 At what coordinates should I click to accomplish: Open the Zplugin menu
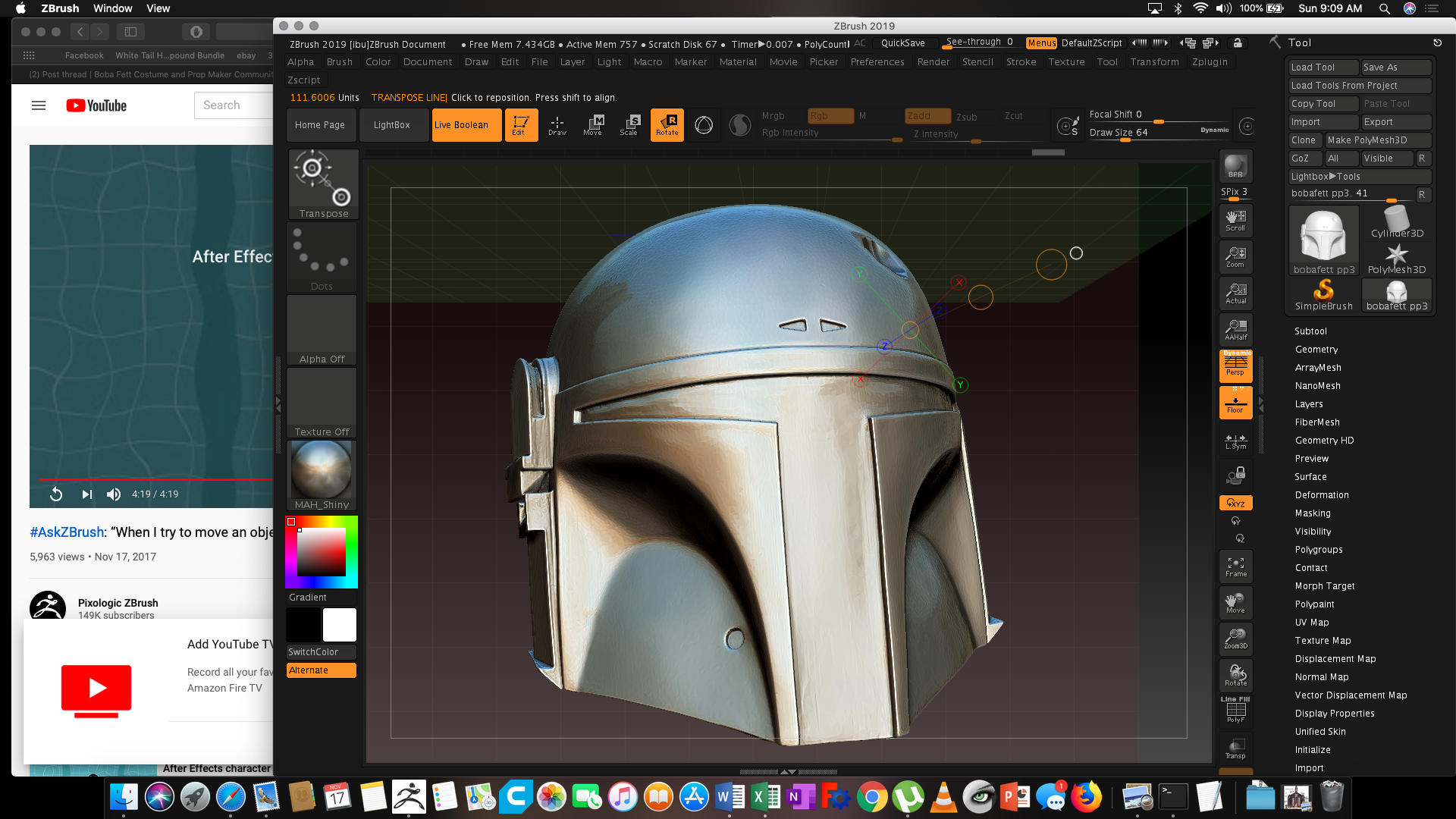coord(1210,62)
